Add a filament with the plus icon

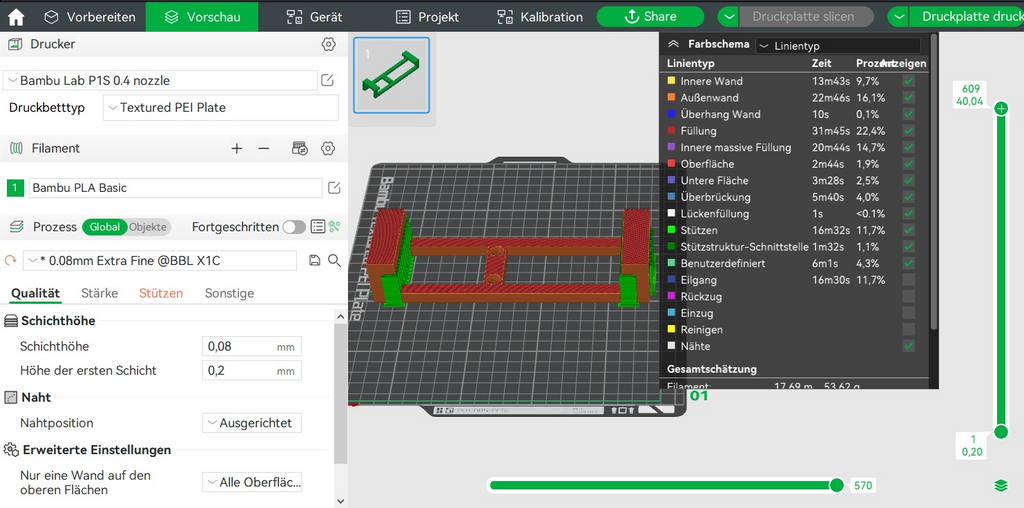pos(236,149)
